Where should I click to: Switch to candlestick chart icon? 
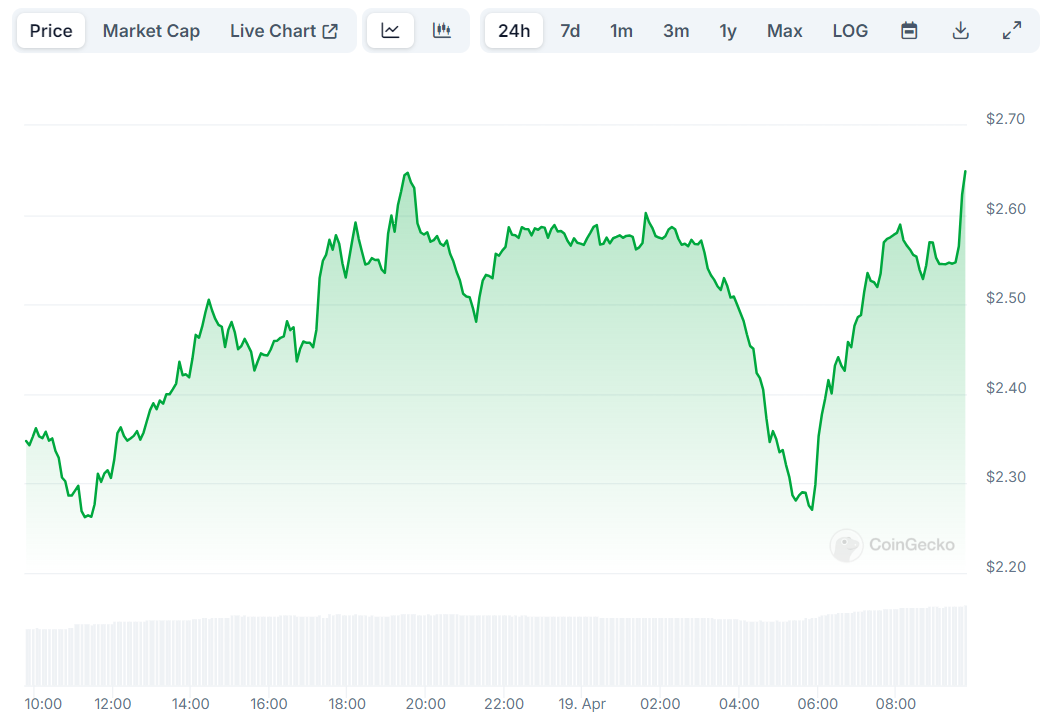[442, 31]
